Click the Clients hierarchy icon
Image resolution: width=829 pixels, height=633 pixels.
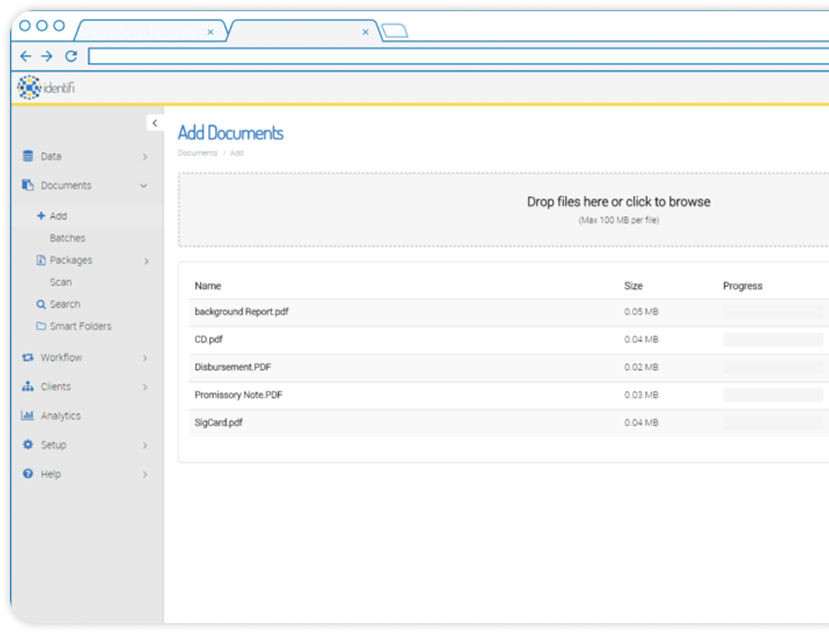pyautogui.click(x=28, y=386)
